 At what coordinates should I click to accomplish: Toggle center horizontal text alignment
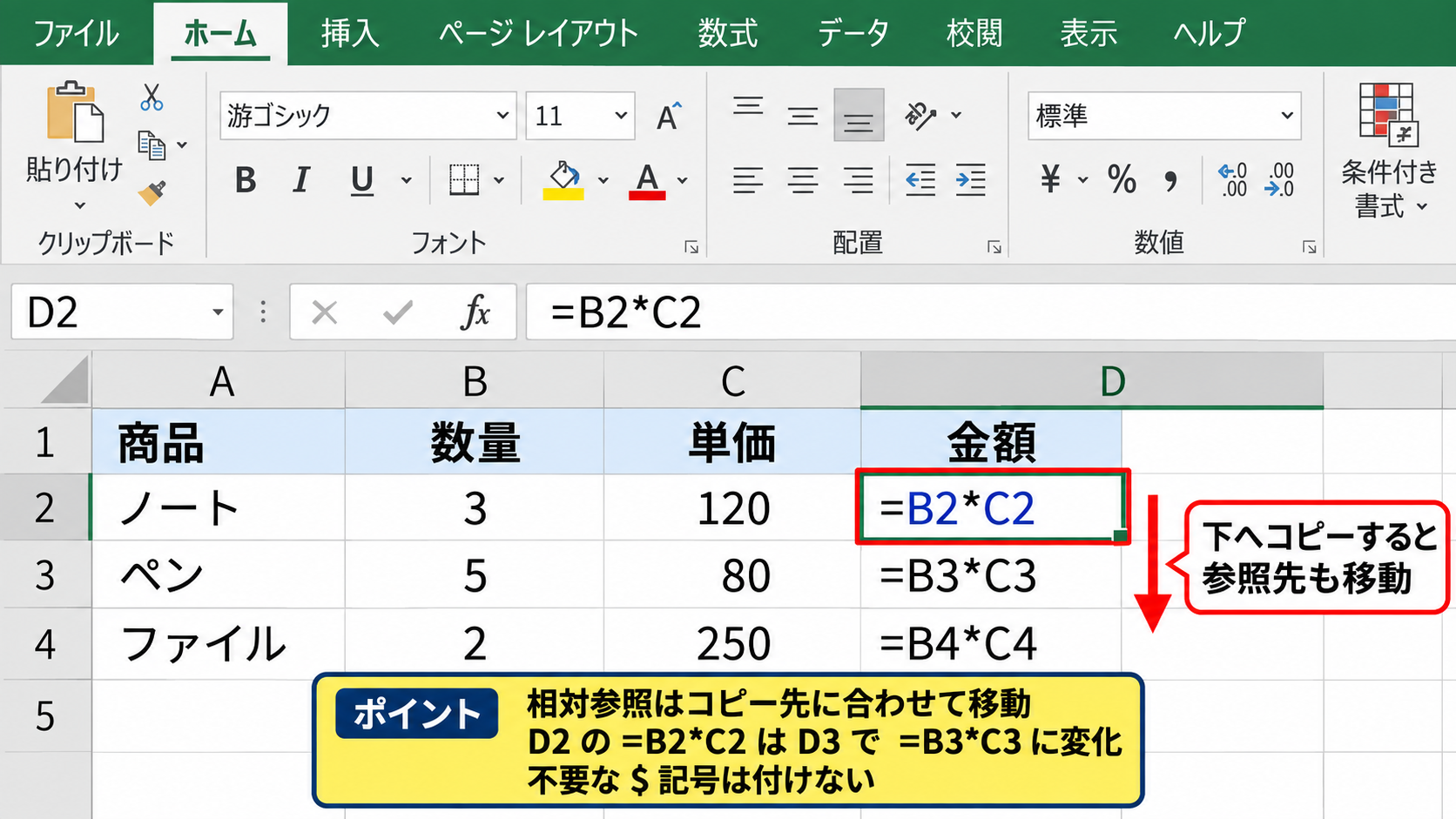point(803,180)
